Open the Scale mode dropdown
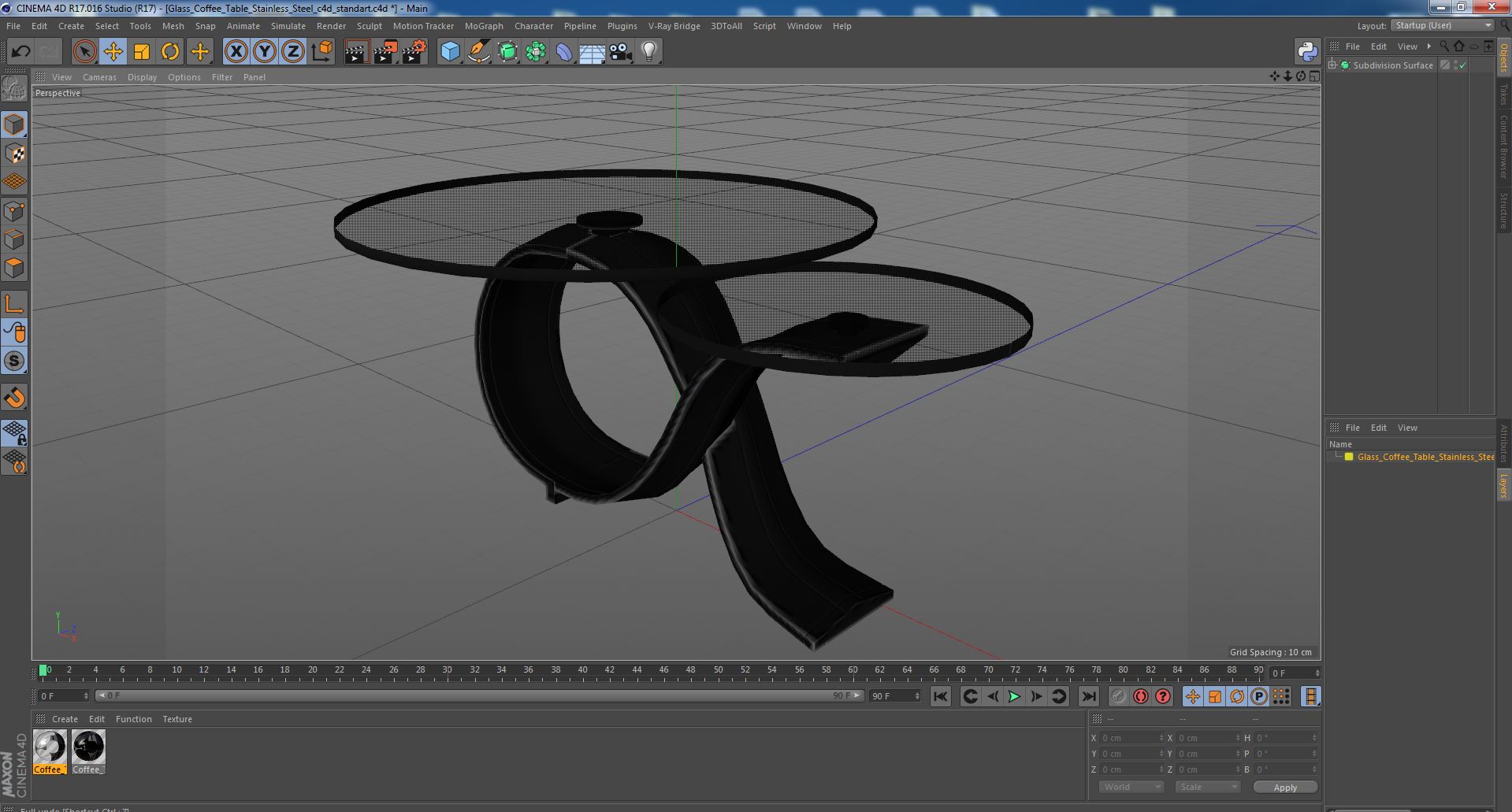1512x812 pixels. click(1207, 787)
